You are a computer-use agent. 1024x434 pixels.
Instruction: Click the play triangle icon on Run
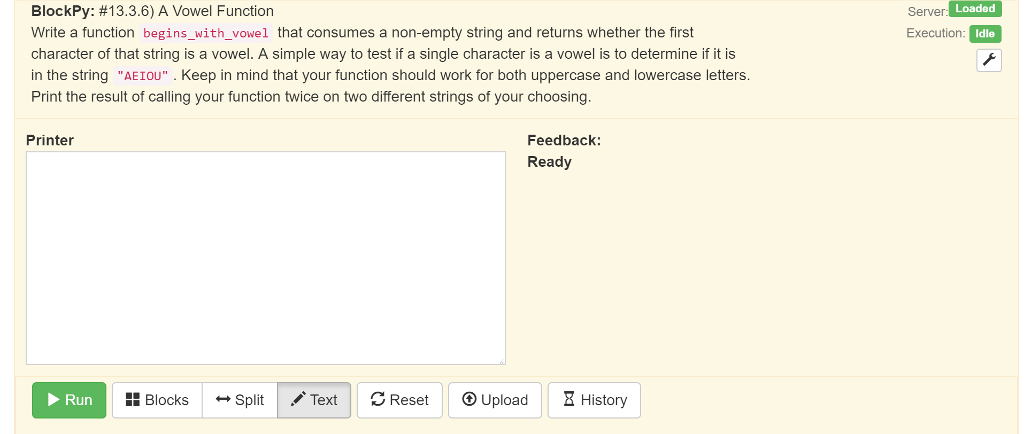[x=54, y=399]
